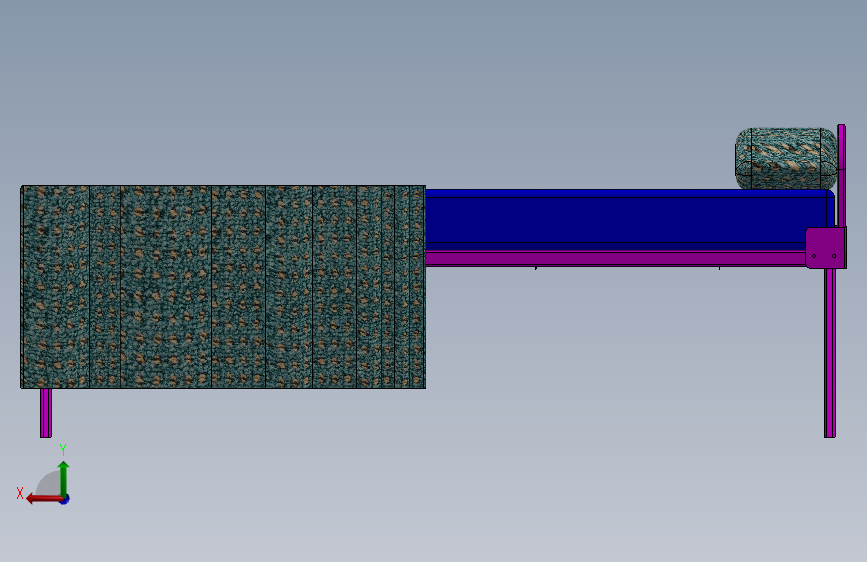Viewport: 867px width, 562px height.
Task: Select the blue mattress body
Action: [x=629, y=220]
